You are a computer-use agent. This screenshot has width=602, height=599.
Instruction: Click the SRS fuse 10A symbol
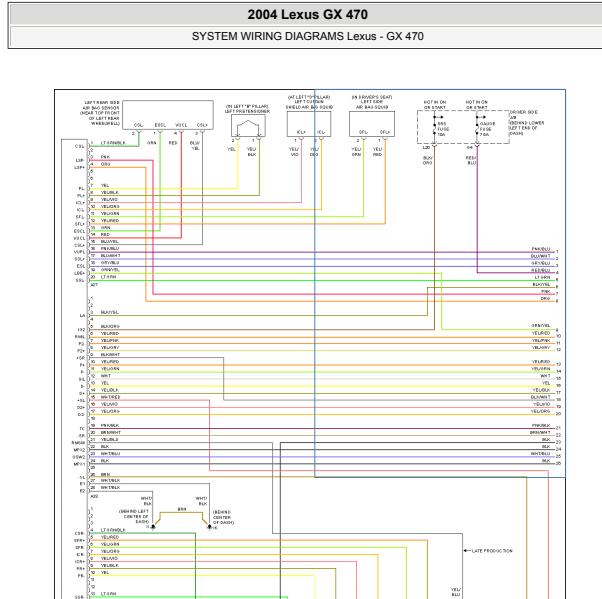tap(435, 127)
